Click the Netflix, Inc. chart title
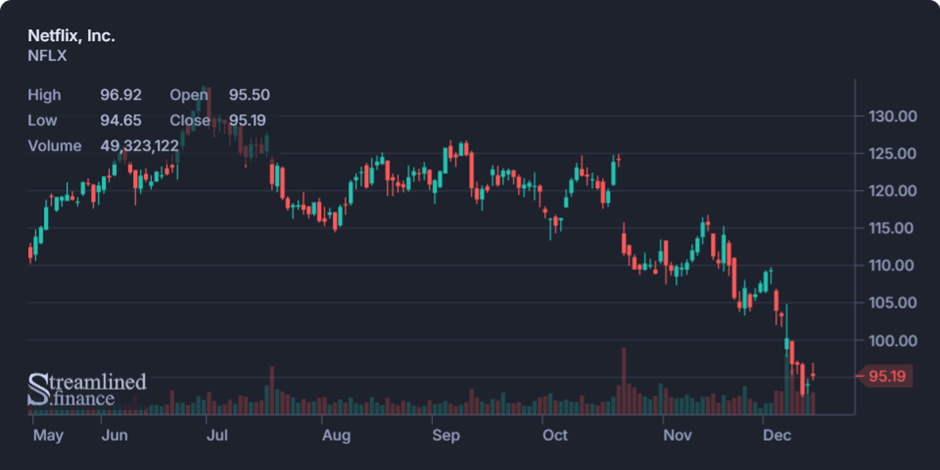 [71, 36]
